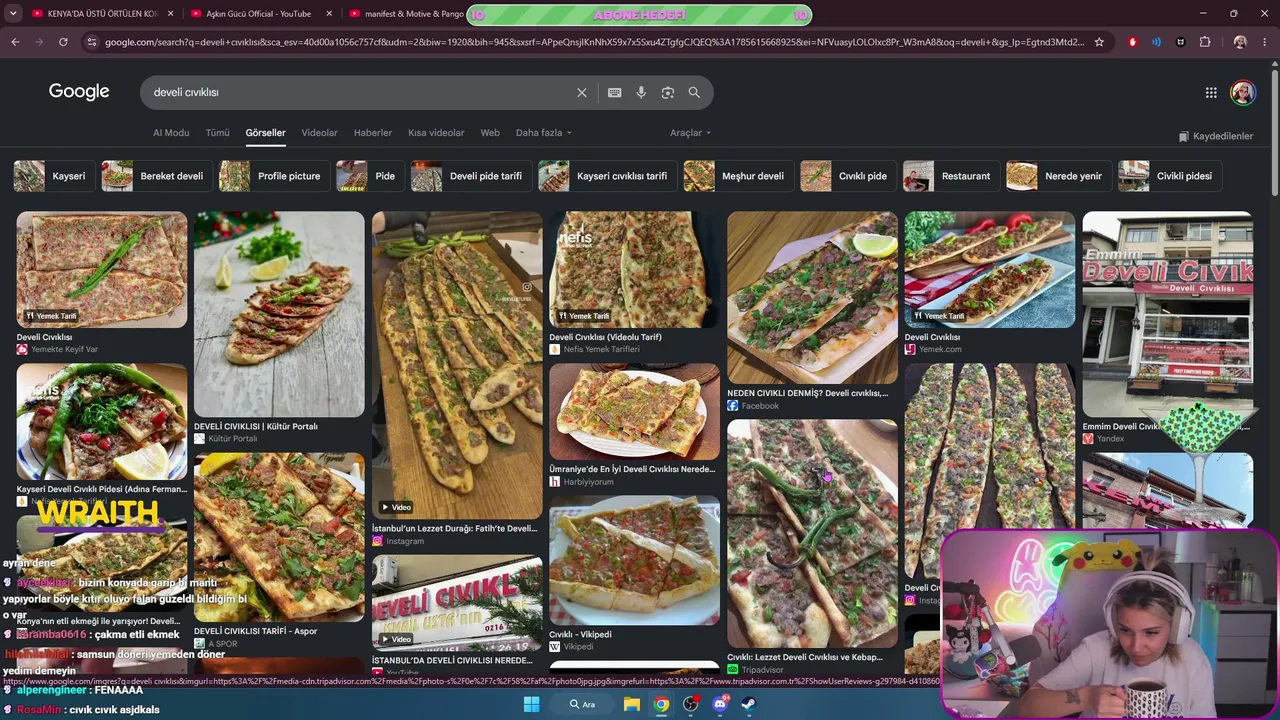Apply the Pide filter chip
Screen dimensions: 1280x720
(x=370, y=176)
